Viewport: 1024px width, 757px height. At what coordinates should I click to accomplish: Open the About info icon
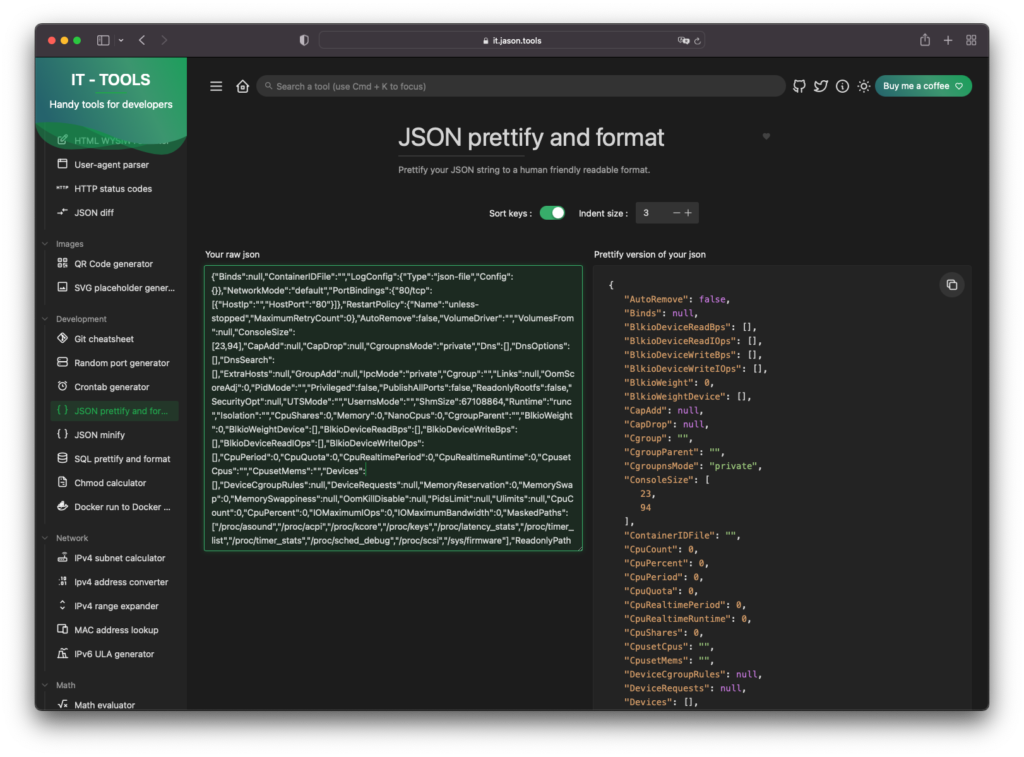[x=842, y=86]
